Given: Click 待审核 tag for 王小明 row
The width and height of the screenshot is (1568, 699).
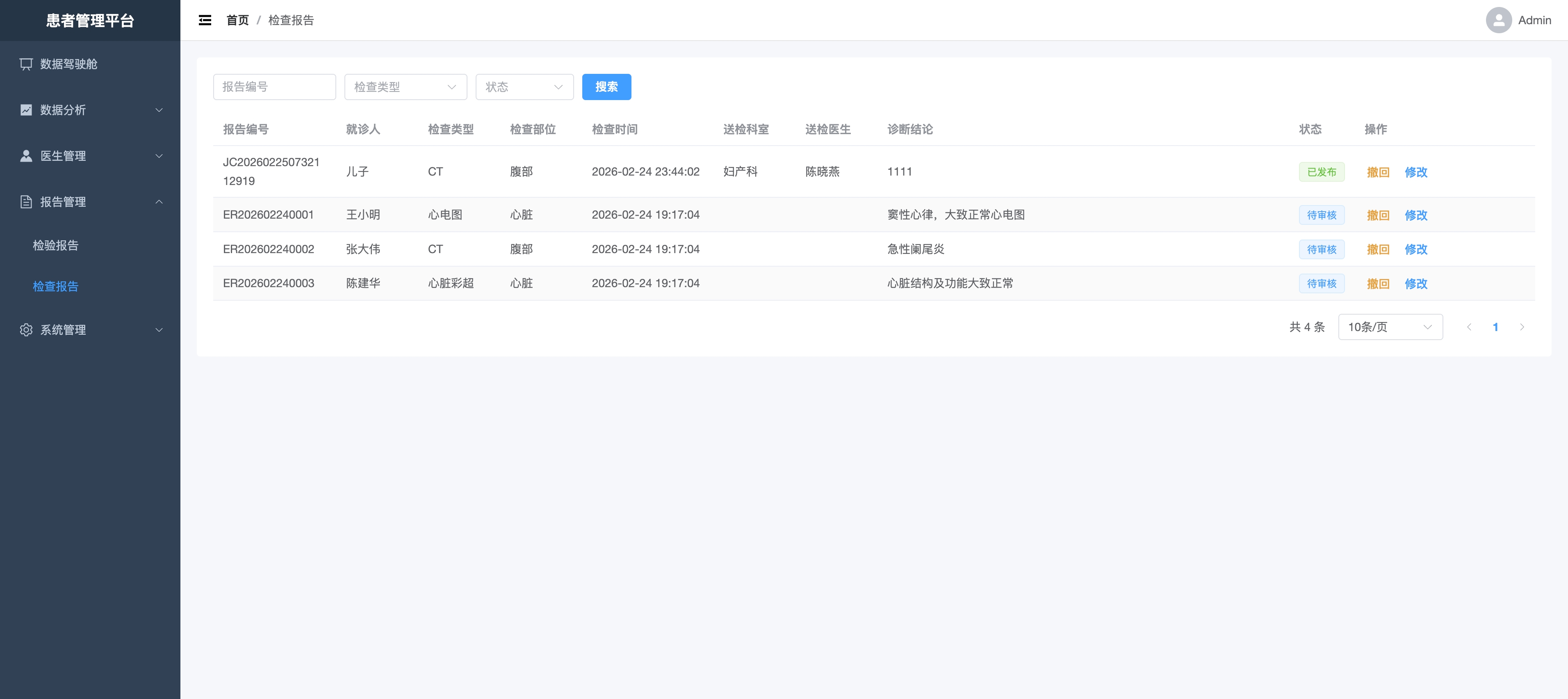Looking at the screenshot, I should [x=1322, y=215].
